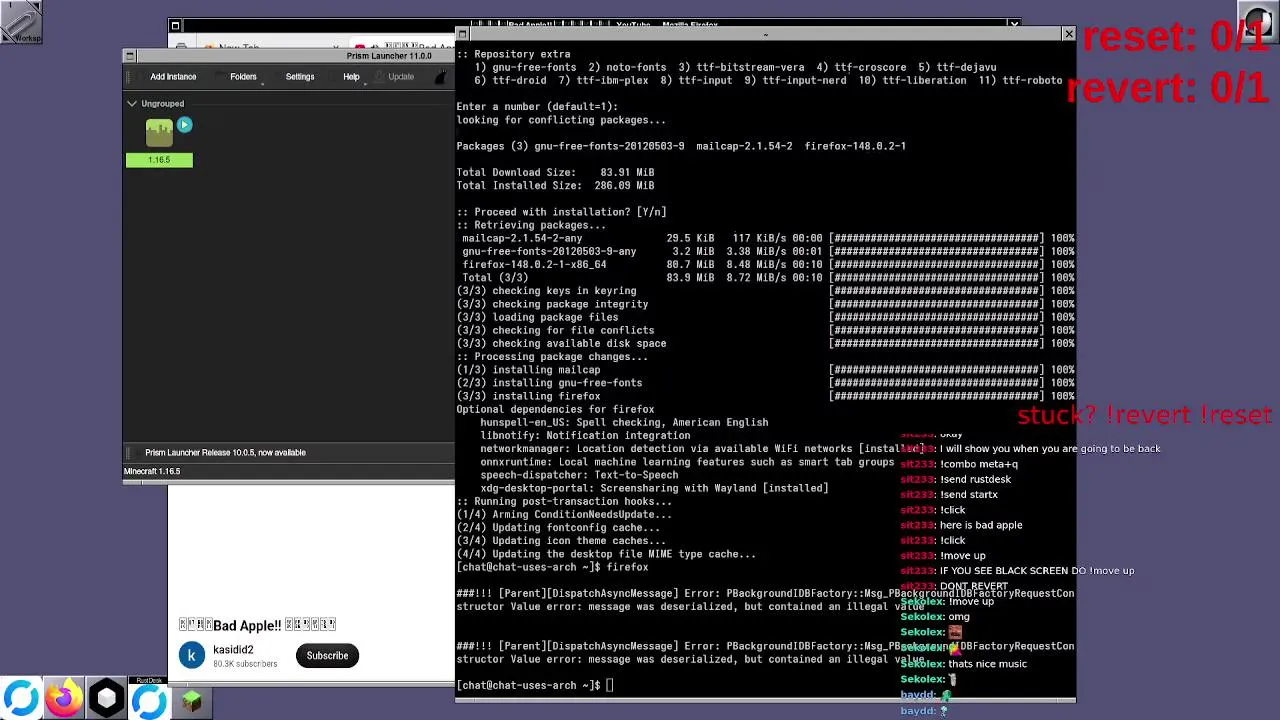Collapse the Ungrouped instances group
1280x720 pixels.
point(131,103)
